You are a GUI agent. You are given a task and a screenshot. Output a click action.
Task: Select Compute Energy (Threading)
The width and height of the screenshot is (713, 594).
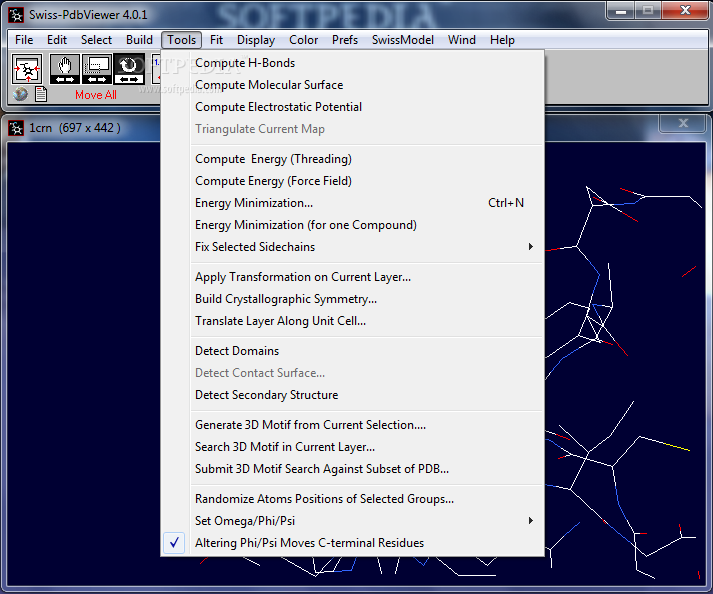coord(352,159)
